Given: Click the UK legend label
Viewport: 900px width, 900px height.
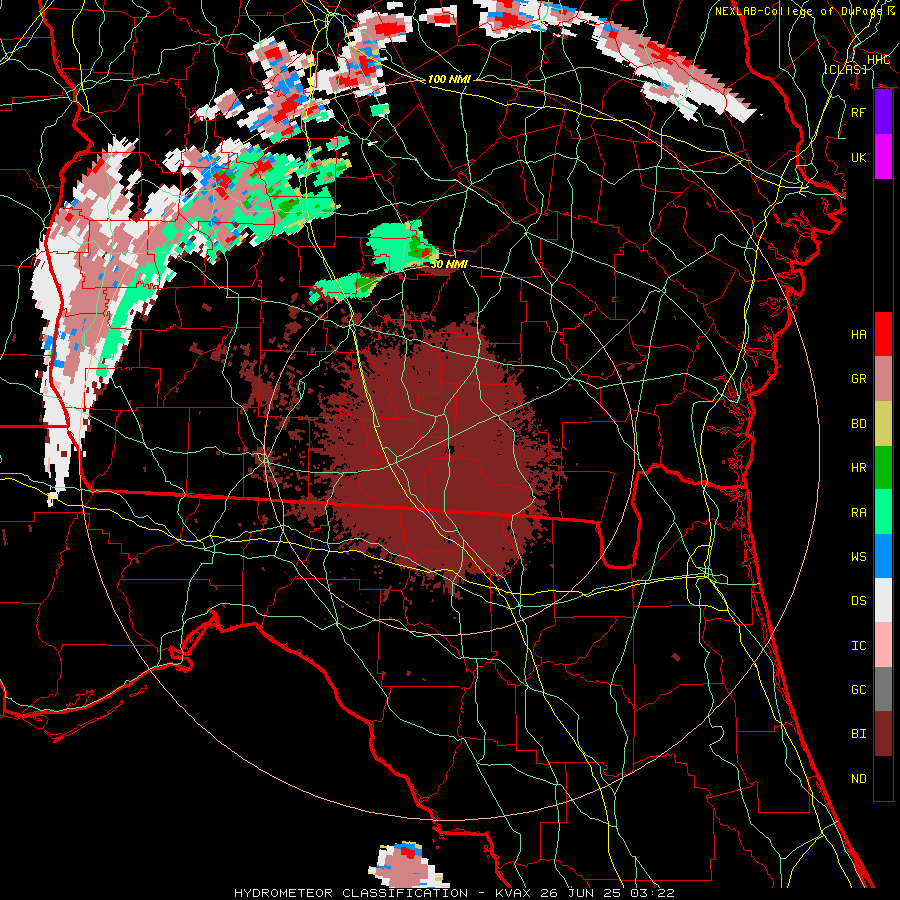Looking at the screenshot, I should (x=859, y=157).
